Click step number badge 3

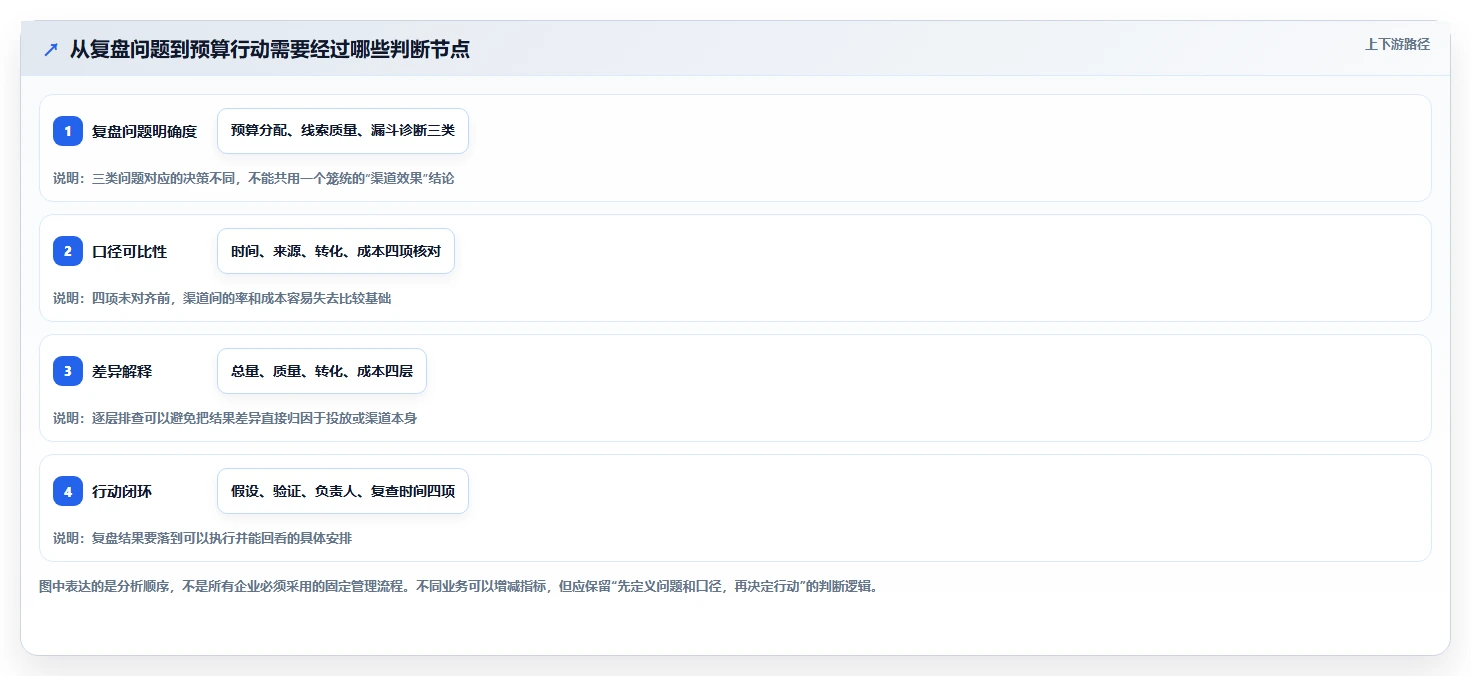point(68,371)
